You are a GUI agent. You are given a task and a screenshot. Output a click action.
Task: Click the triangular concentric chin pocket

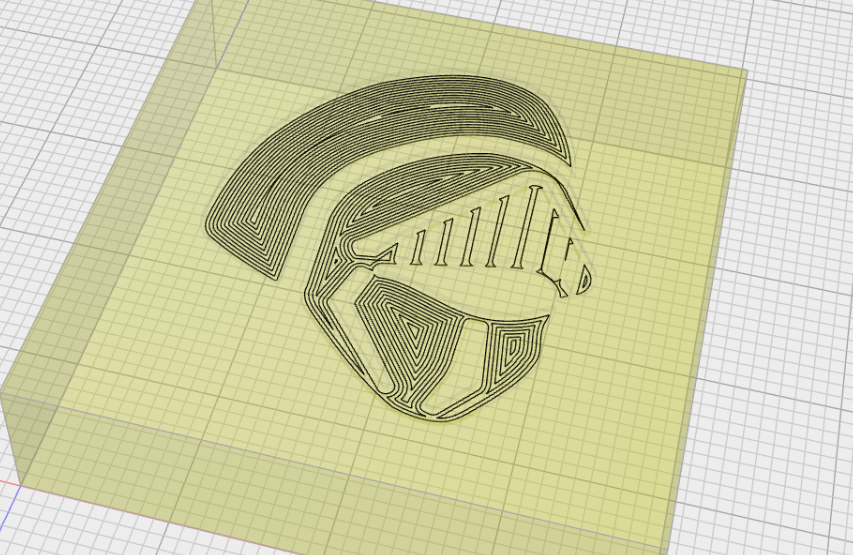(411, 337)
